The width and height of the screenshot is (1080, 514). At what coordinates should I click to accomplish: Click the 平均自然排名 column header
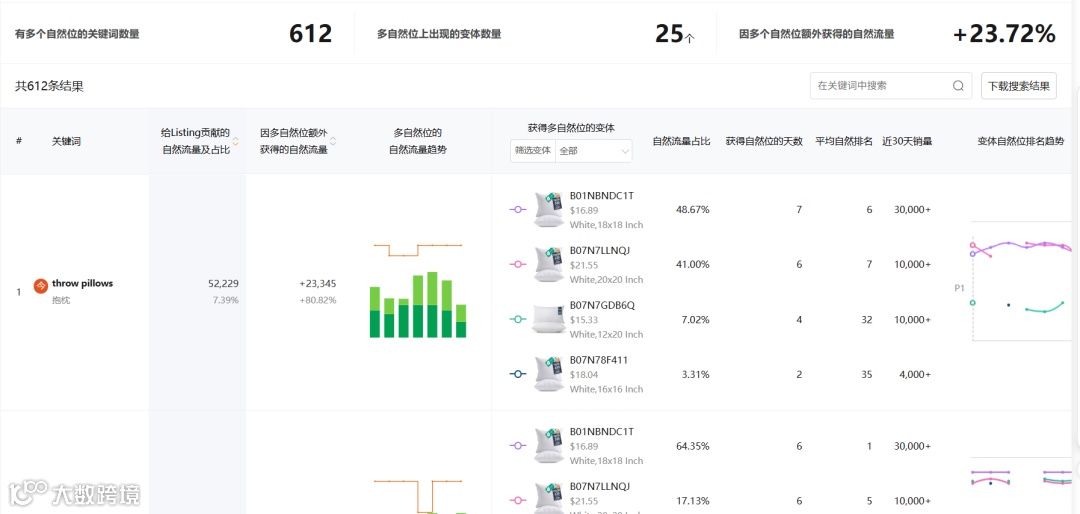(844, 141)
